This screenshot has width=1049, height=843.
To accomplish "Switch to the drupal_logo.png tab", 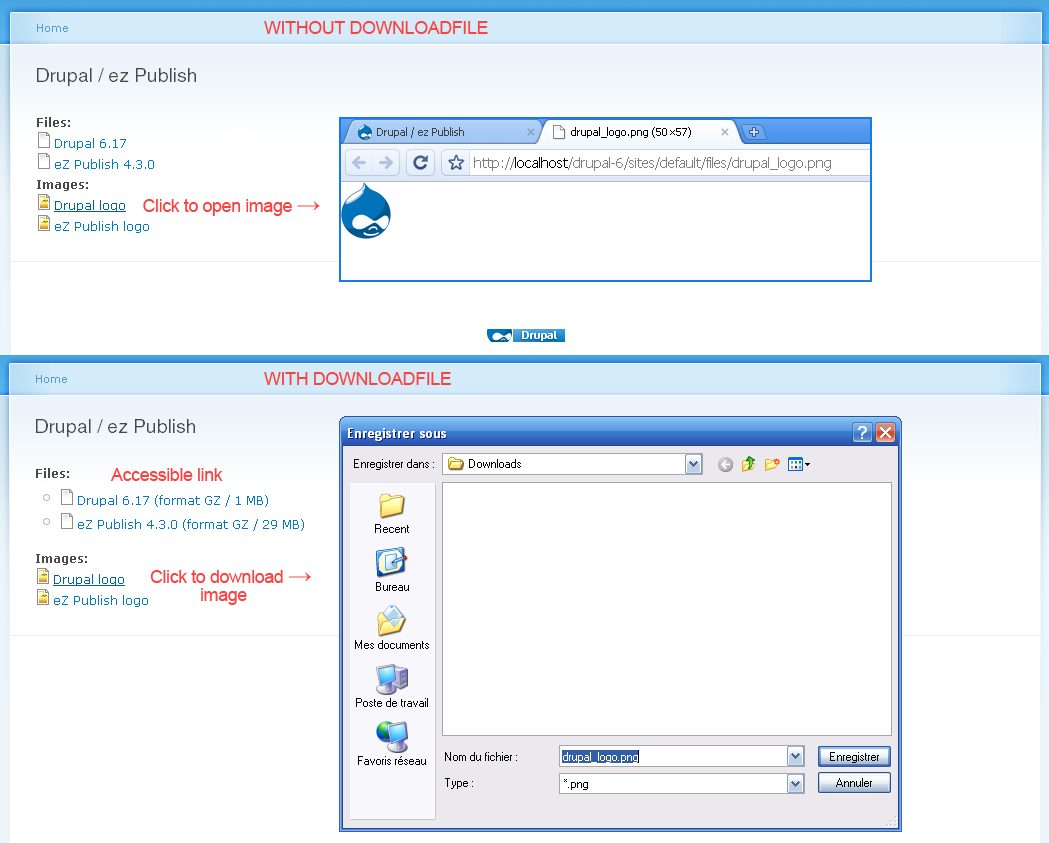I will [630, 131].
